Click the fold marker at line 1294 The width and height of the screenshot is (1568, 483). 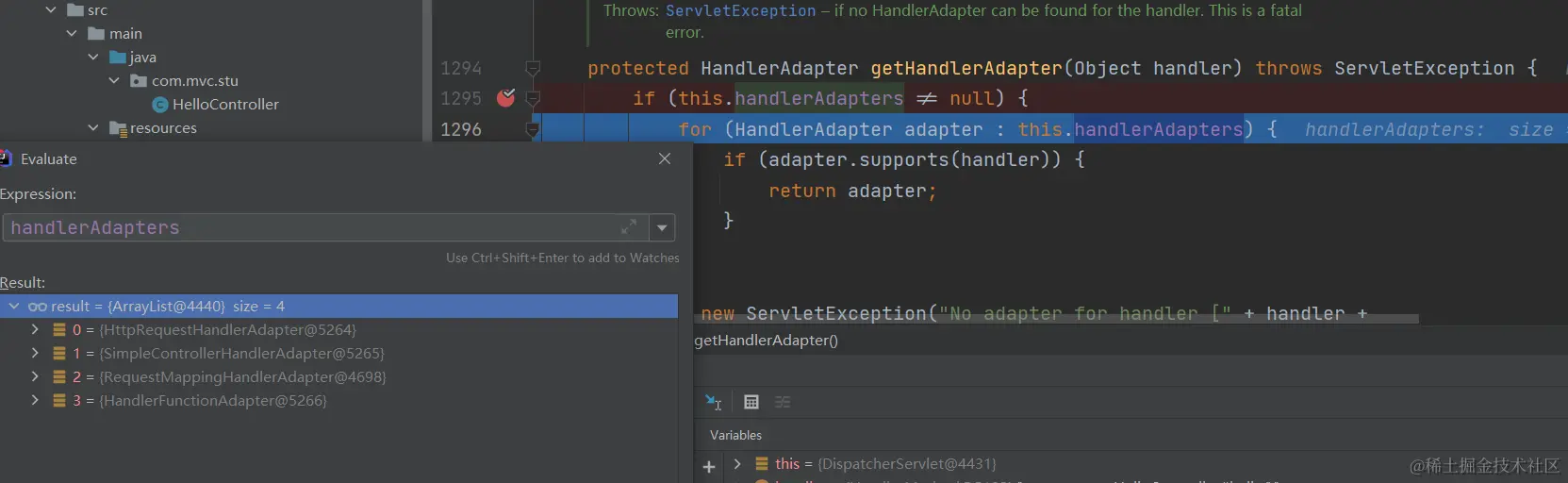coord(533,68)
